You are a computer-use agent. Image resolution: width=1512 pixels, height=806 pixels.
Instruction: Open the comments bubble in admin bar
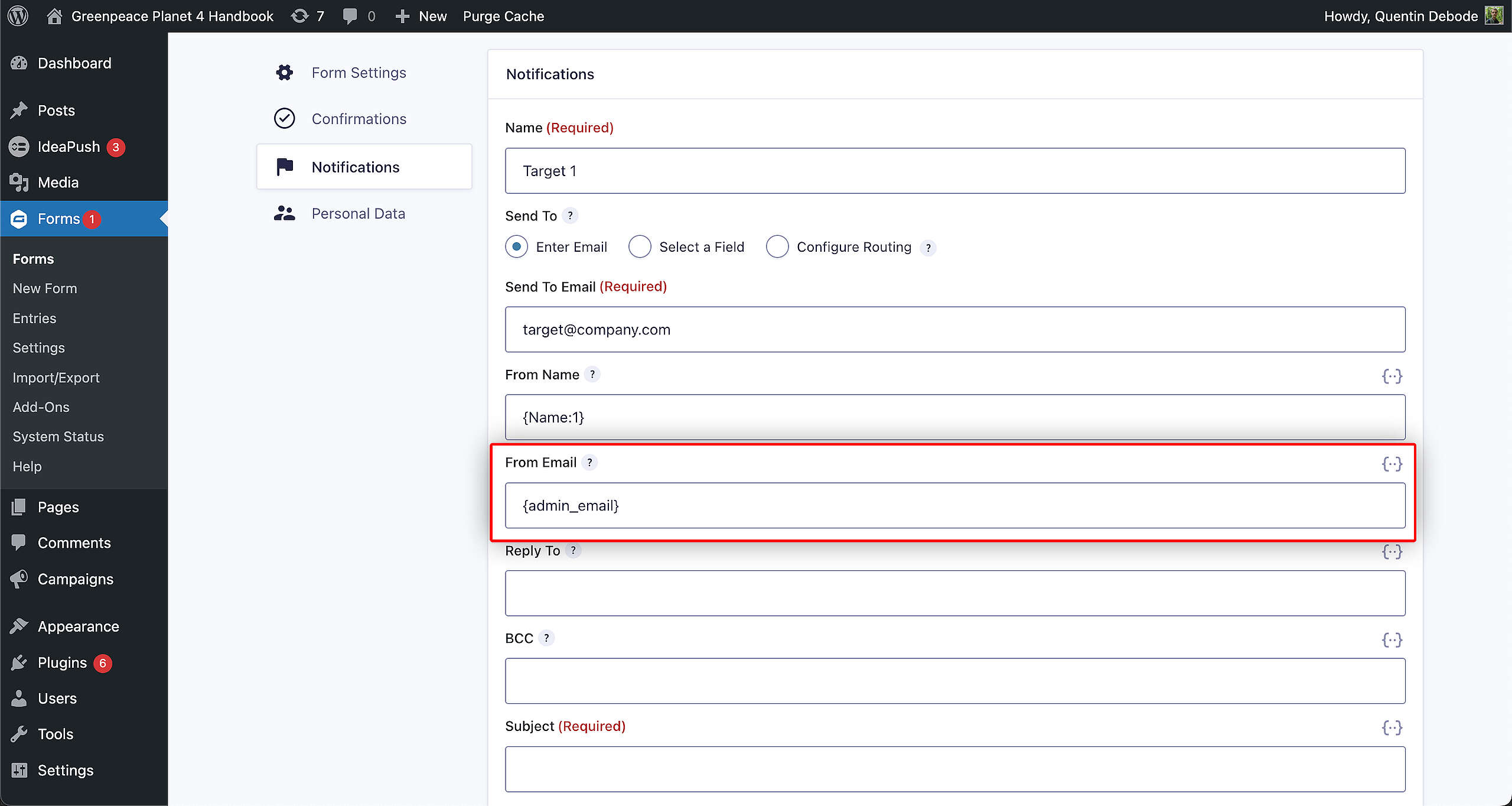[x=350, y=16]
